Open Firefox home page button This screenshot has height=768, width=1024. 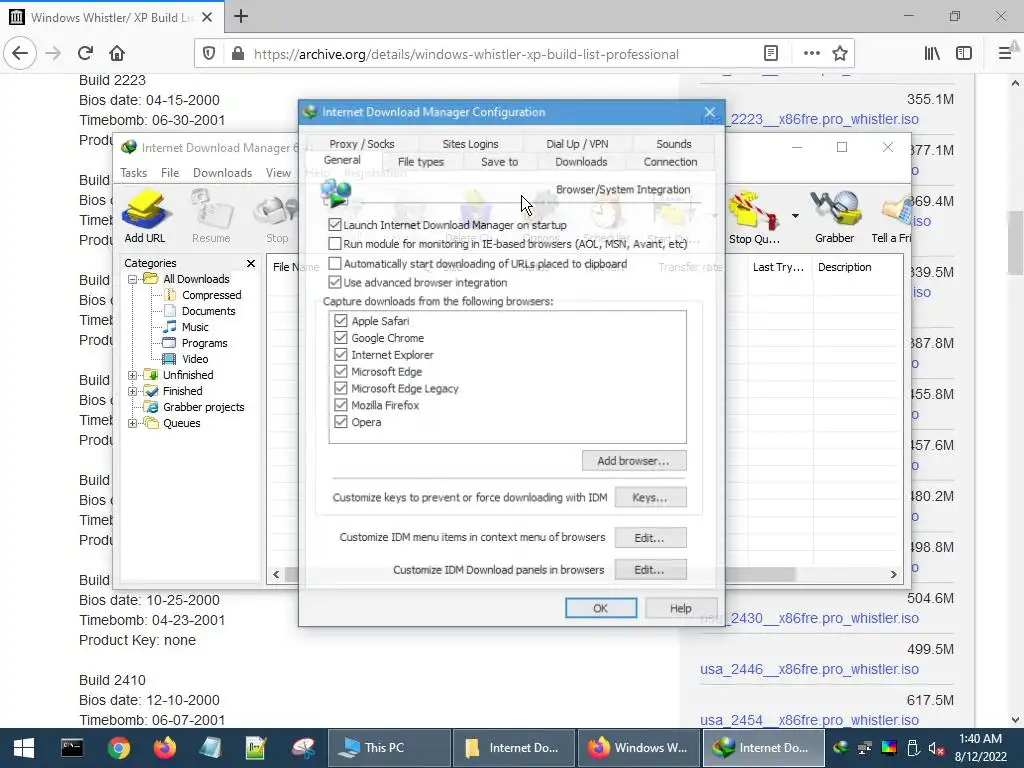point(117,54)
